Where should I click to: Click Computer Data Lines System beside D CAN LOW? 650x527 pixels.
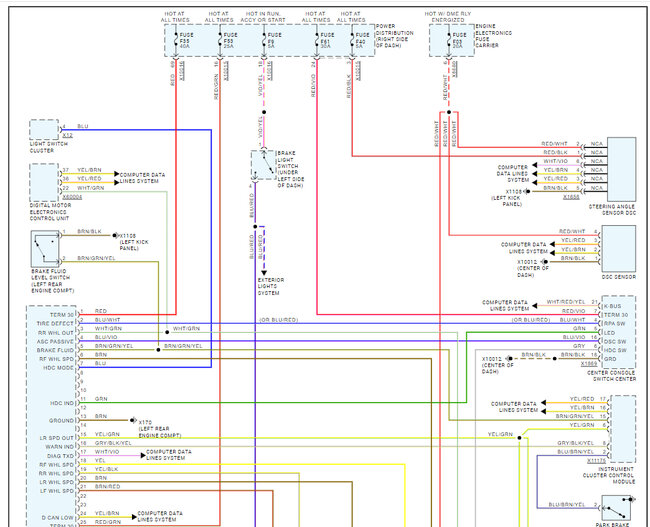point(160,516)
